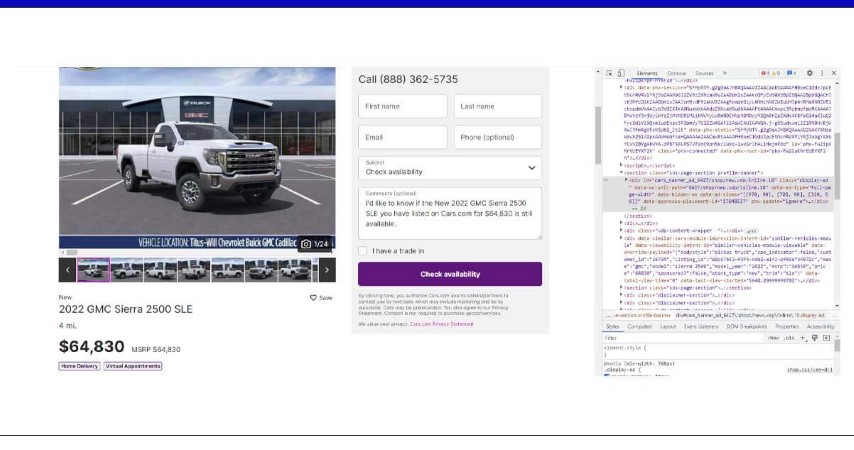The width and height of the screenshot is (854, 450).
Task: Click the 2022 GMC Sierra 2500 SLE title
Action: (x=126, y=309)
